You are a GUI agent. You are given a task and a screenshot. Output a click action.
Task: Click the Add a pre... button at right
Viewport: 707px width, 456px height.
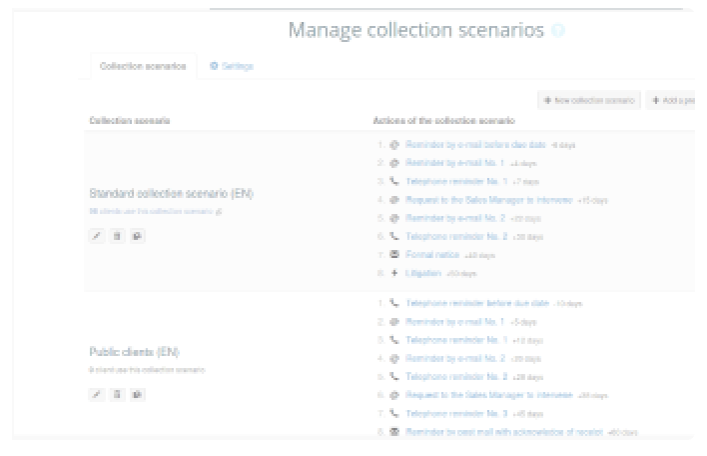674,101
